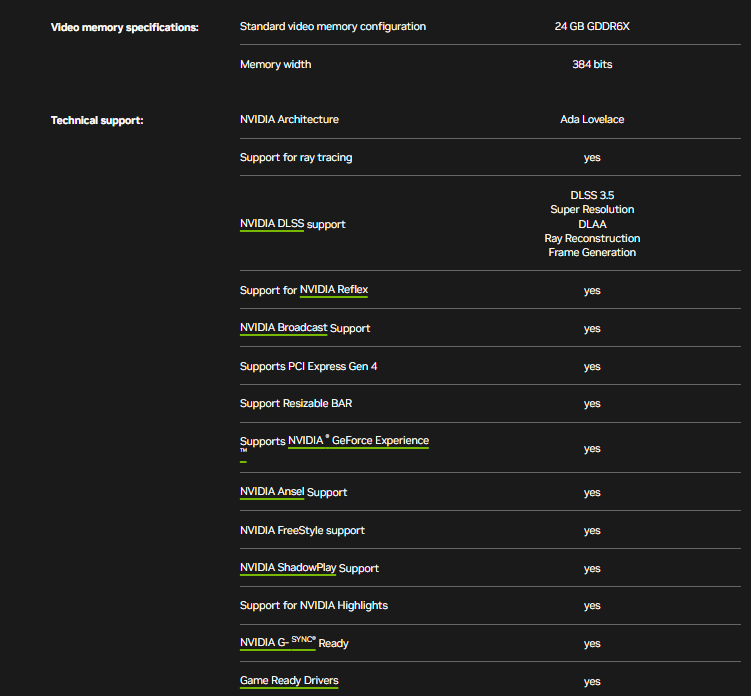Click the Video memory specifications heading
The width and height of the screenshot is (751, 696).
click(x=125, y=27)
